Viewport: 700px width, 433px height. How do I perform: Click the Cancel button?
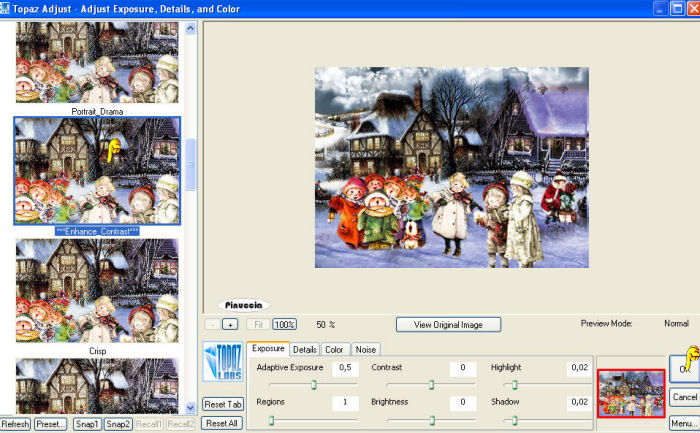pyautogui.click(x=685, y=397)
